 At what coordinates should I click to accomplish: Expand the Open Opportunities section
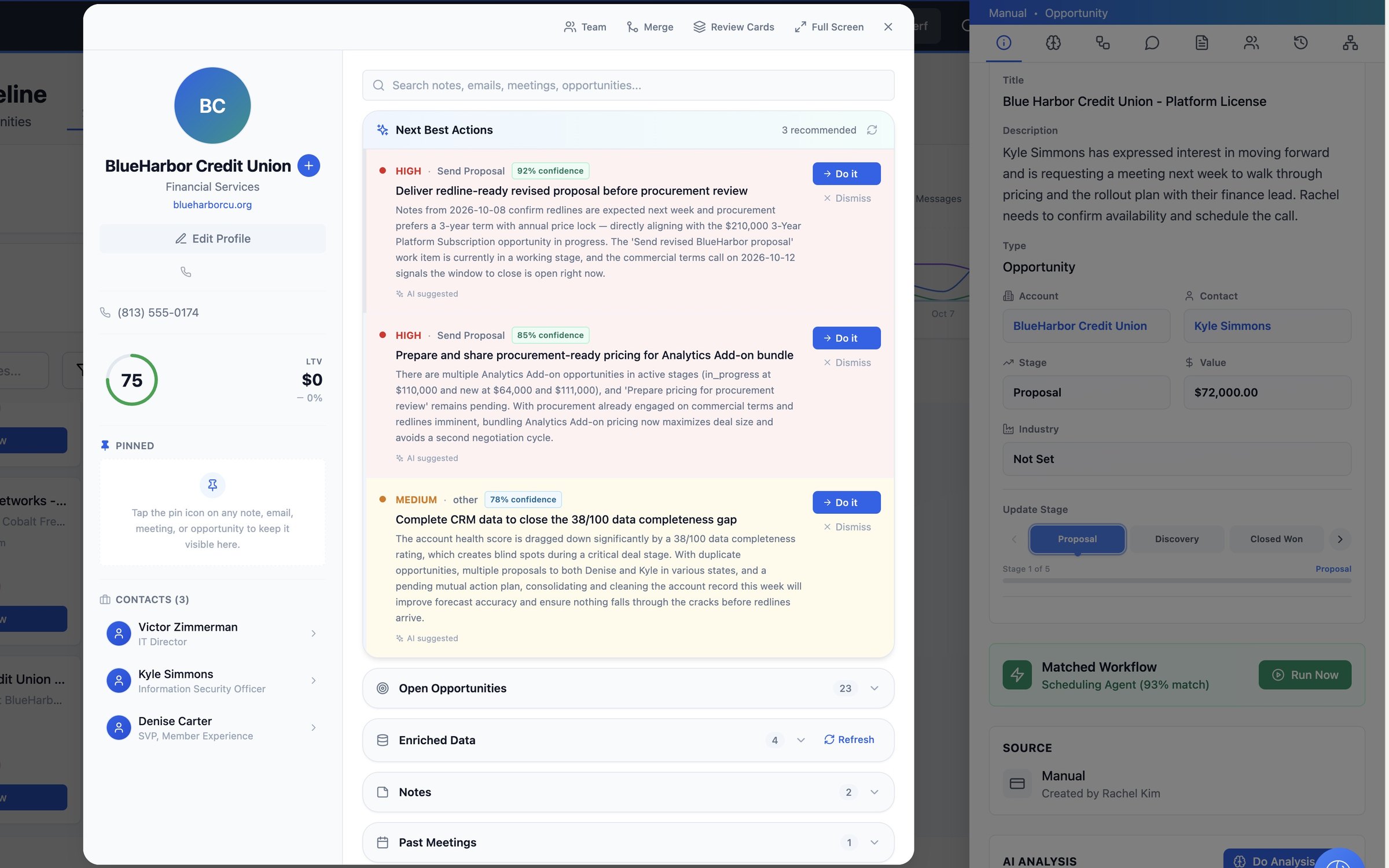pos(628,688)
